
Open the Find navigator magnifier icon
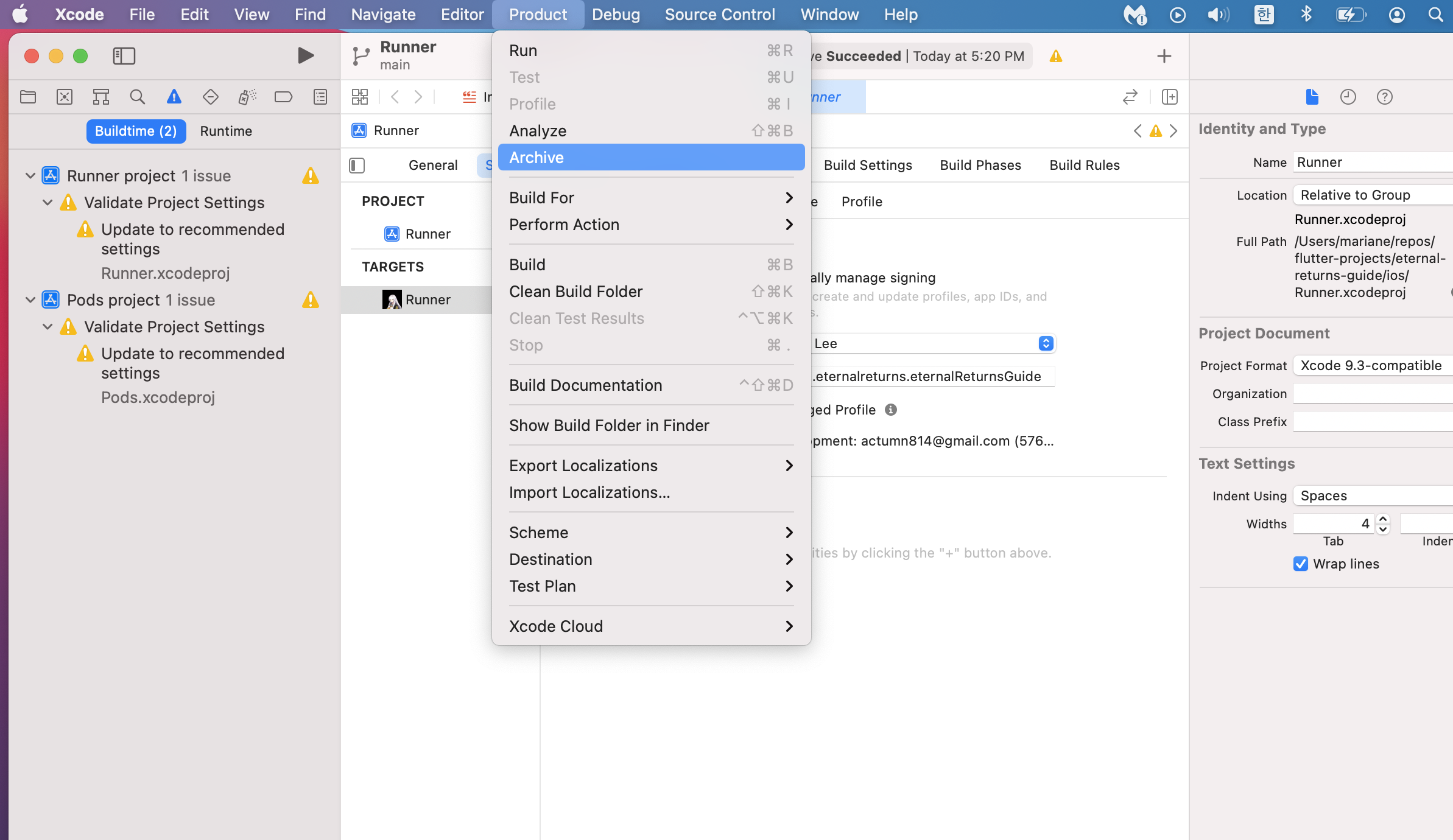click(138, 97)
